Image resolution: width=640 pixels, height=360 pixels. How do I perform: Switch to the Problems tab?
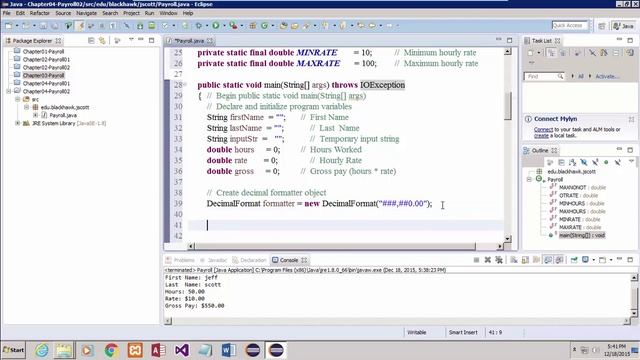tap(180, 260)
